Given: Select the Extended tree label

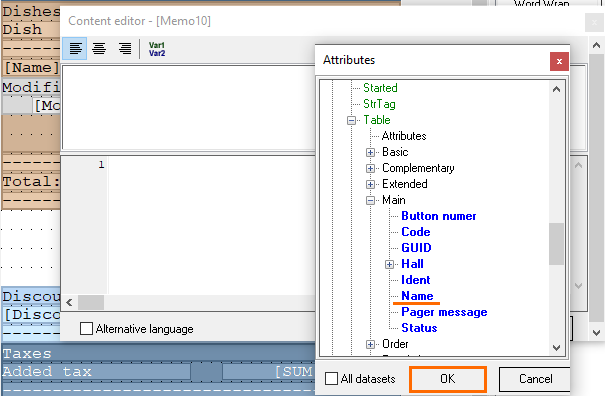Looking at the screenshot, I should [404, 184].
